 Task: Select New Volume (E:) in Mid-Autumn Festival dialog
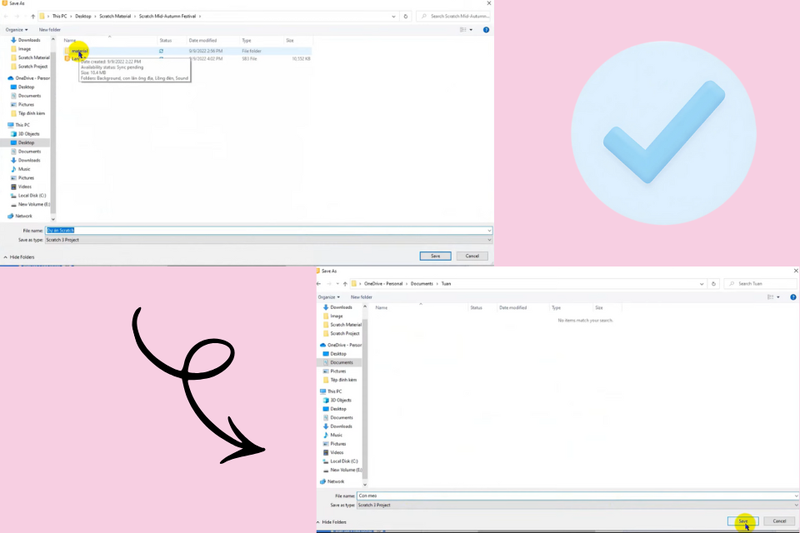click(34, 204)
